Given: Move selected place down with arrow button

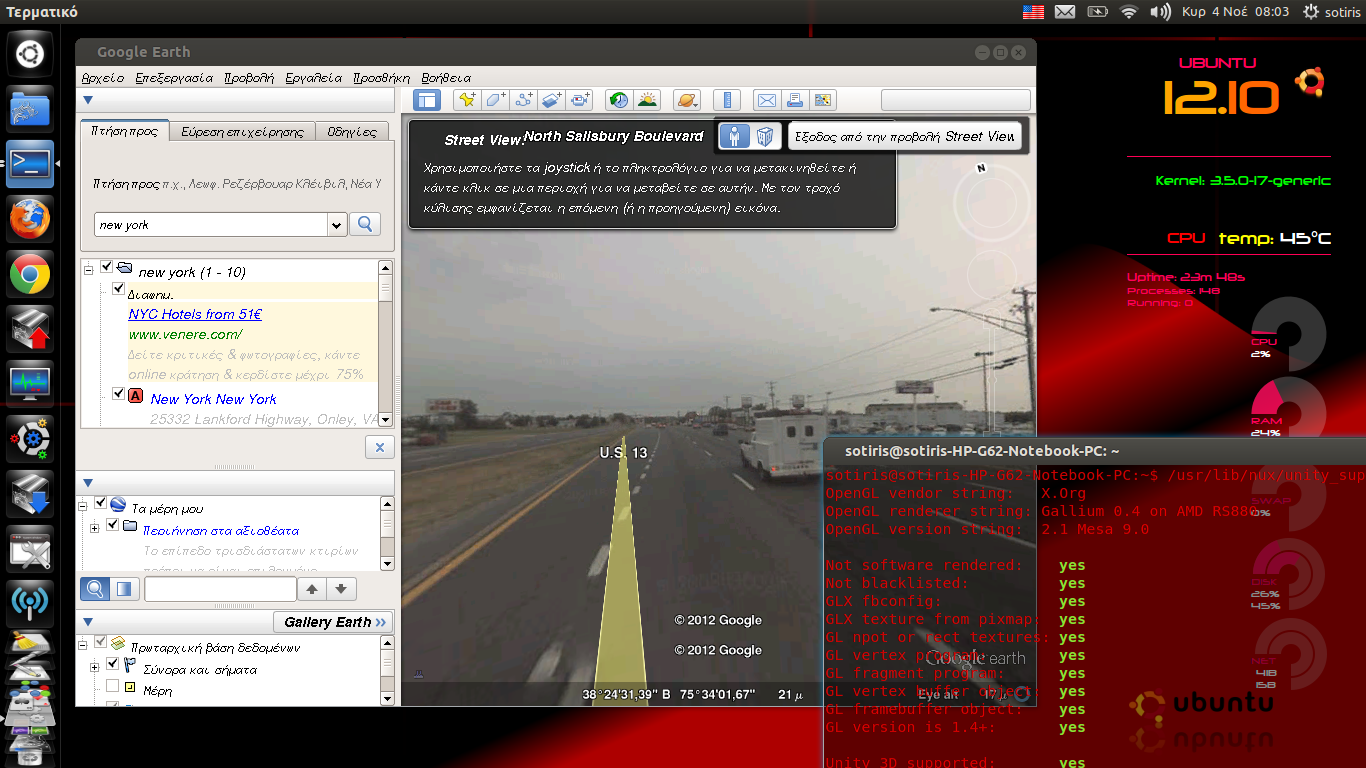Looking at the screenshot, I should click(x=341, y=589).
